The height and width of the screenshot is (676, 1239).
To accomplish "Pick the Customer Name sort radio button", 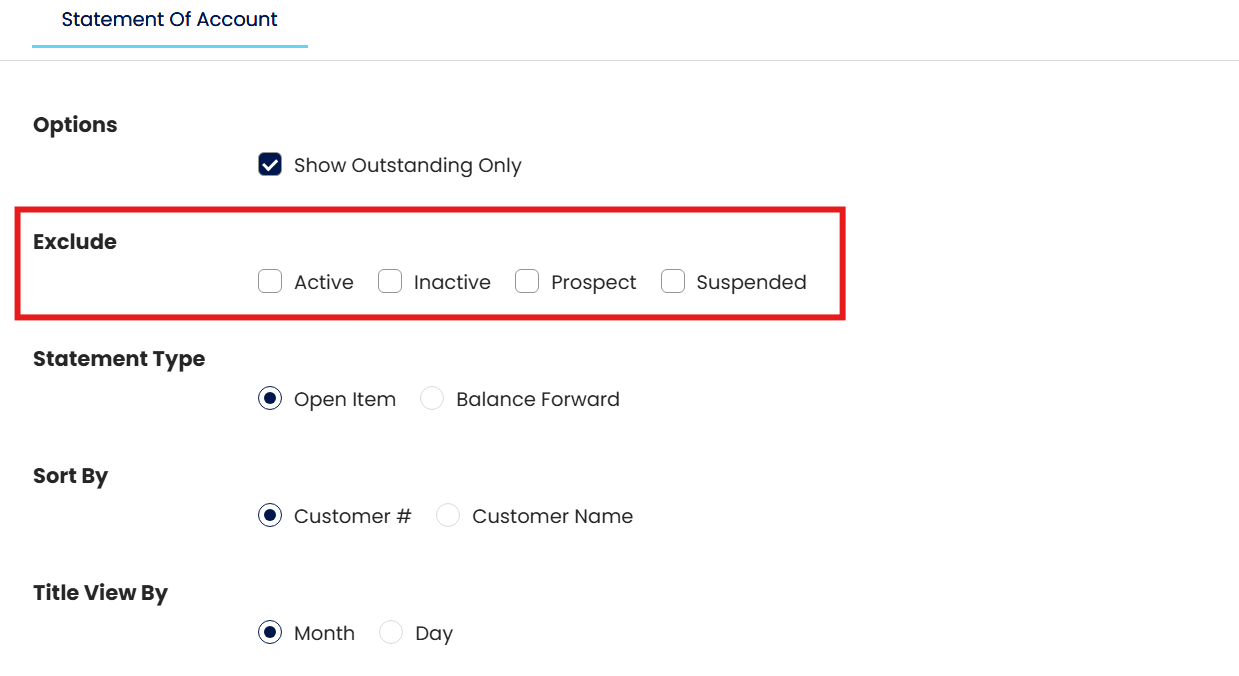I will pos(448,516).
